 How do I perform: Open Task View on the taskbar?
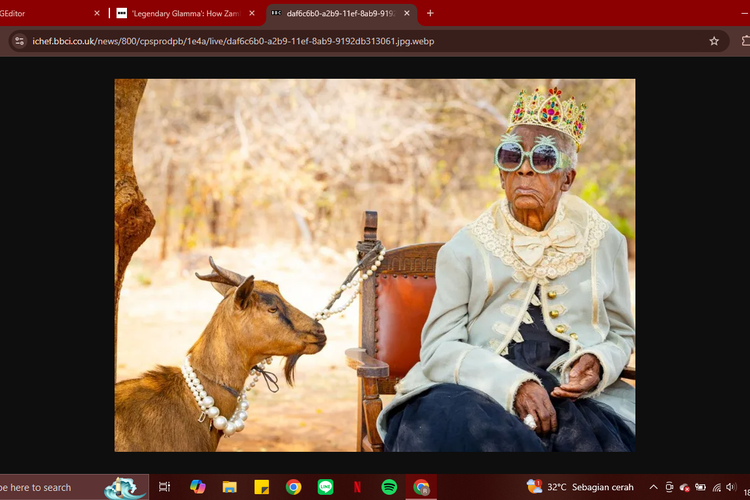[x=164, y=487]
